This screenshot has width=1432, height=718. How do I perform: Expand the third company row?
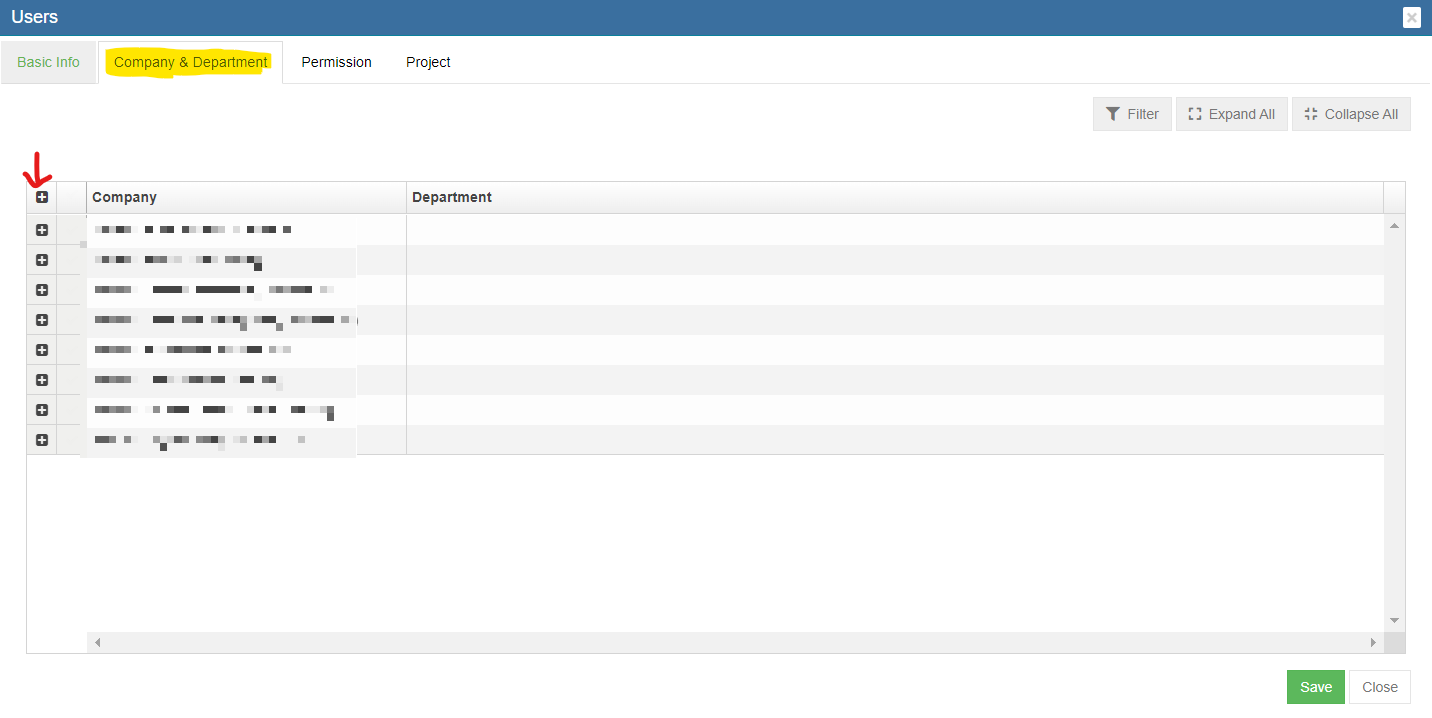pos(42,290)
